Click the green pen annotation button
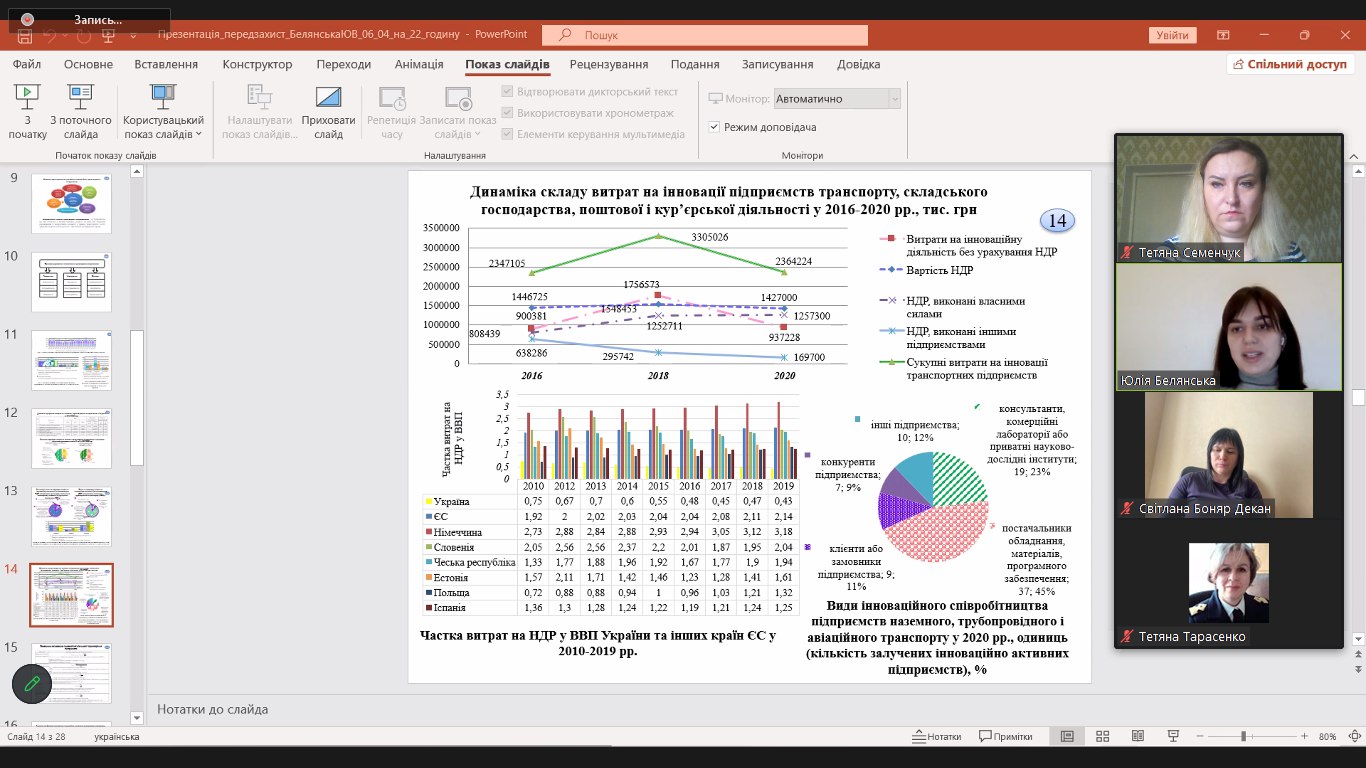Screen dimensions: 1366x768 [x=32, y=684]
